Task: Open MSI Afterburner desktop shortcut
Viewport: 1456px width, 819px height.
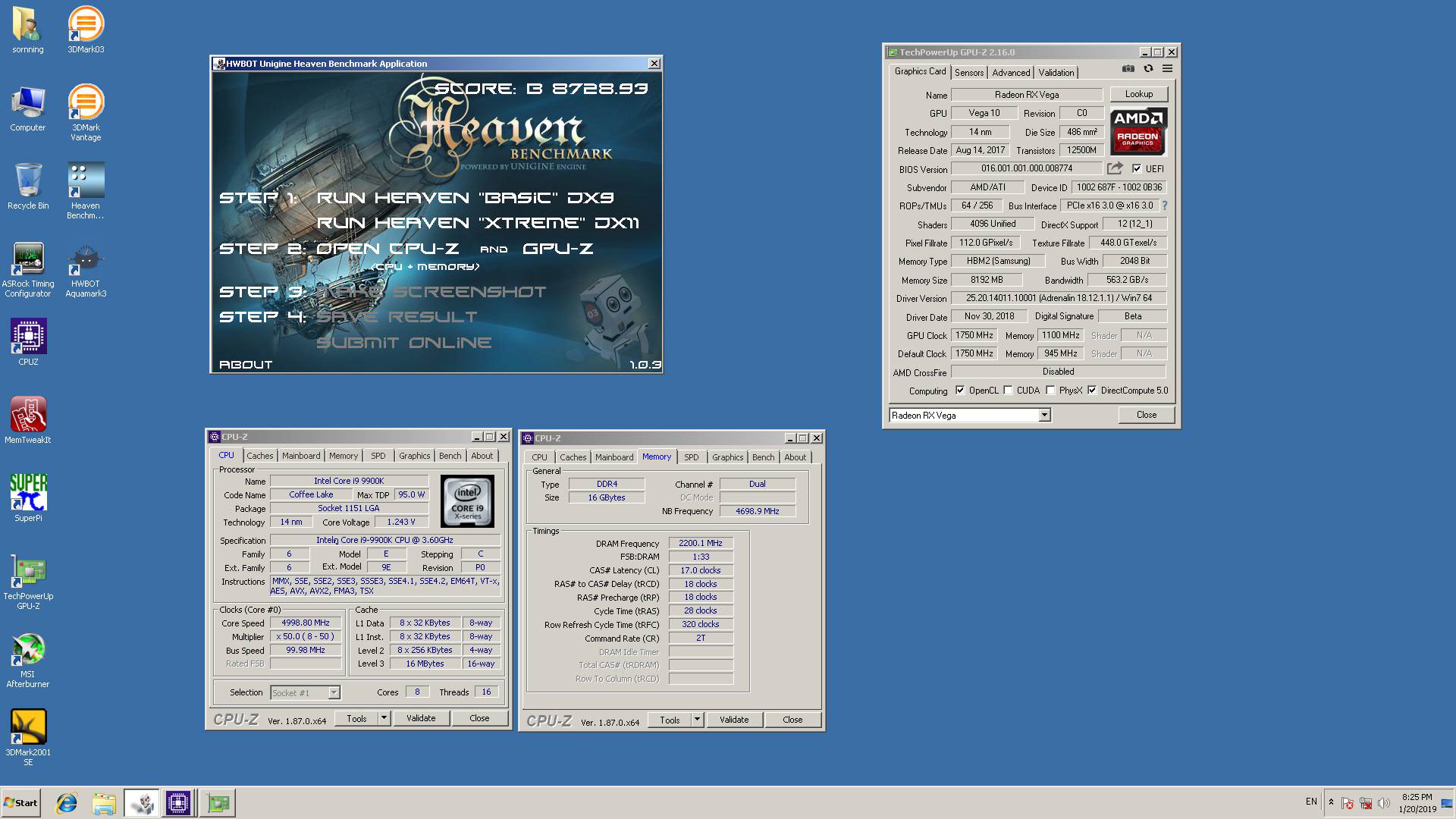Action: [28, 660]
